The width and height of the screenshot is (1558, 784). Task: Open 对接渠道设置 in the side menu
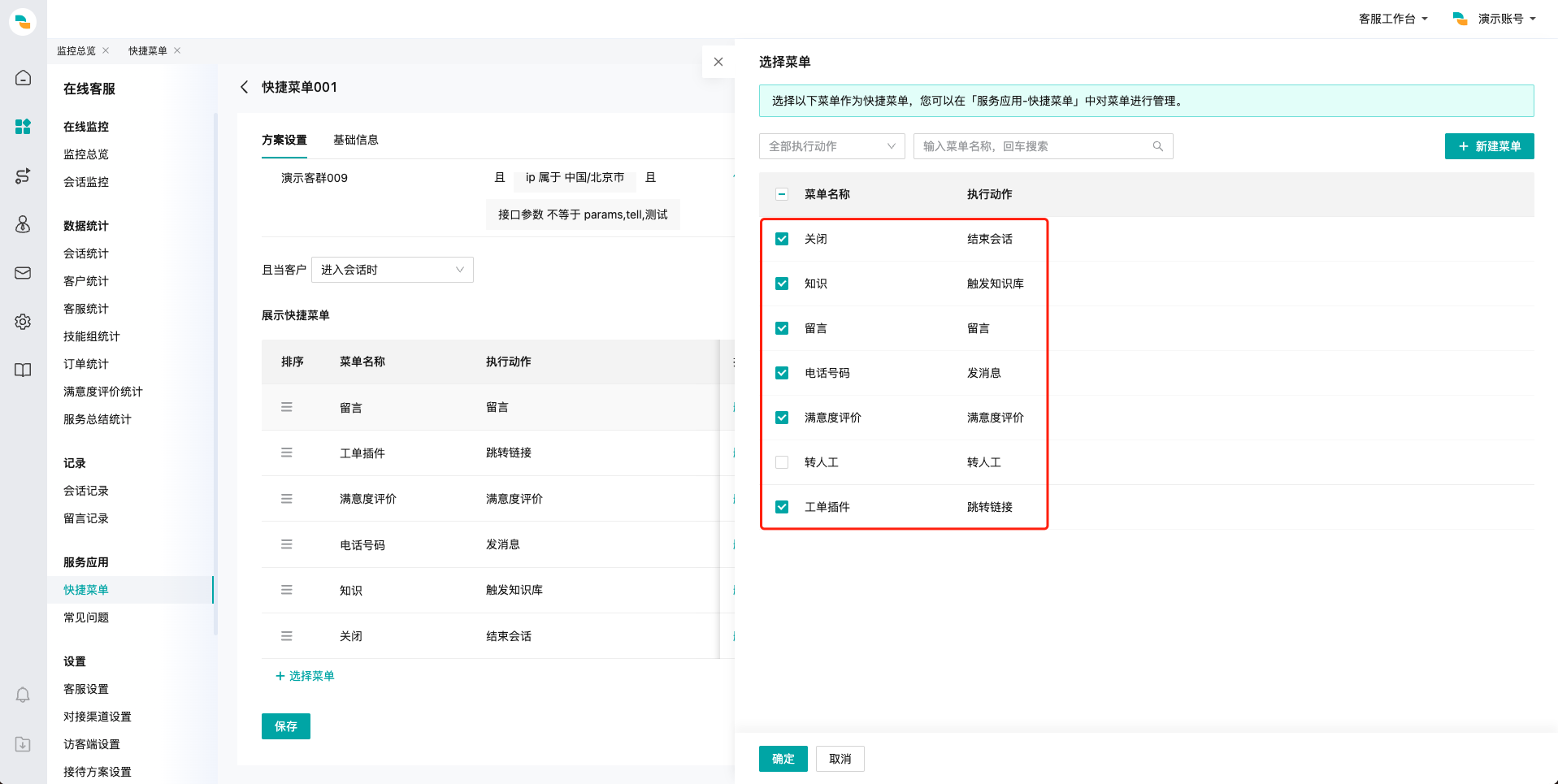coord(98,717)
